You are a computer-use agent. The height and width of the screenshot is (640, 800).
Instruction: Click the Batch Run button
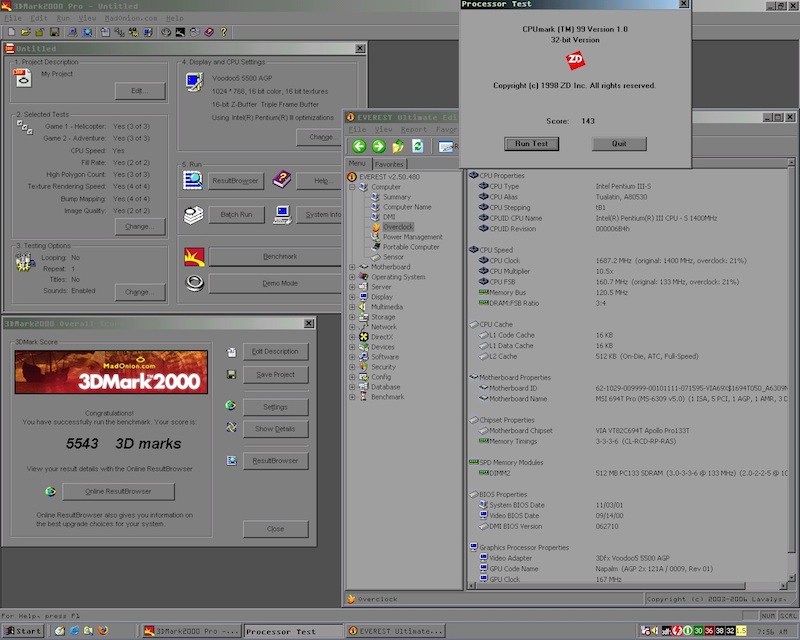click(236, 215)
